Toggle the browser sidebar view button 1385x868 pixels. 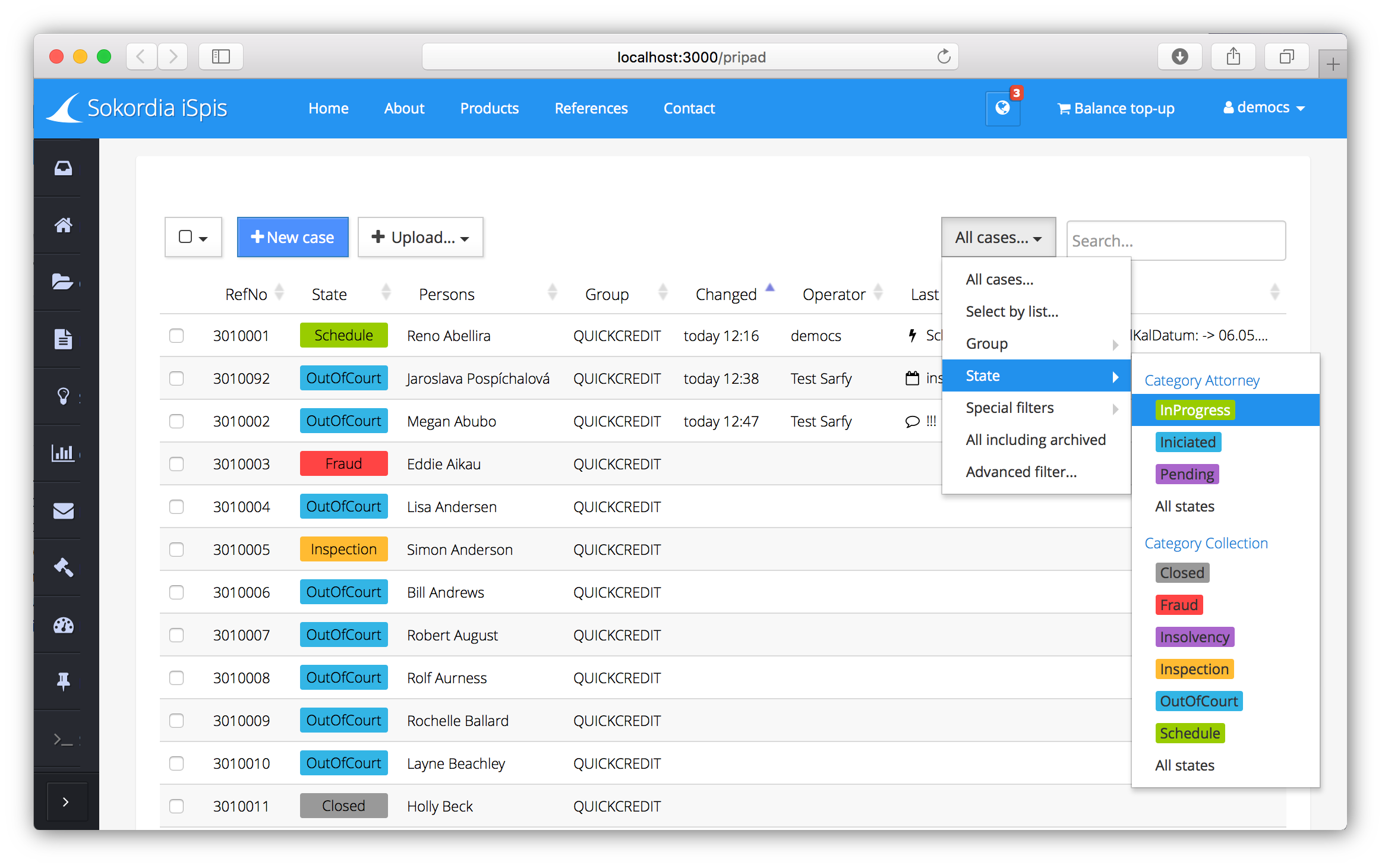coord(221,57)
